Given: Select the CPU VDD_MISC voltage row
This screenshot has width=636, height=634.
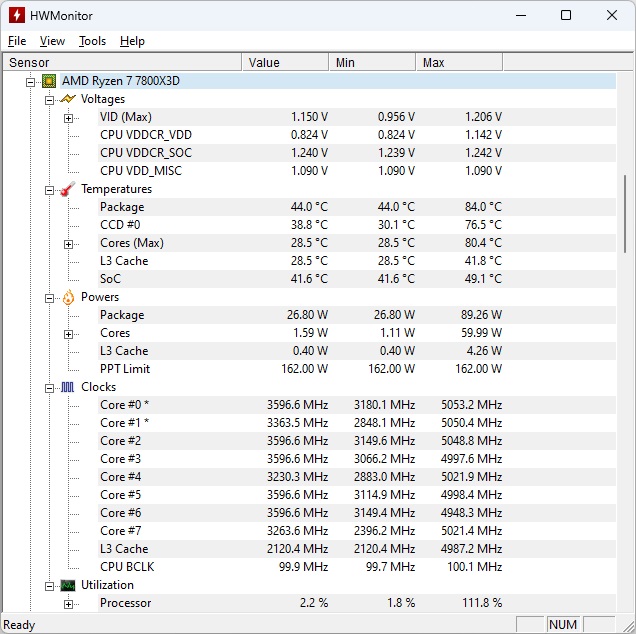Looking at the screenshot, I should click(x=357, y=171).
